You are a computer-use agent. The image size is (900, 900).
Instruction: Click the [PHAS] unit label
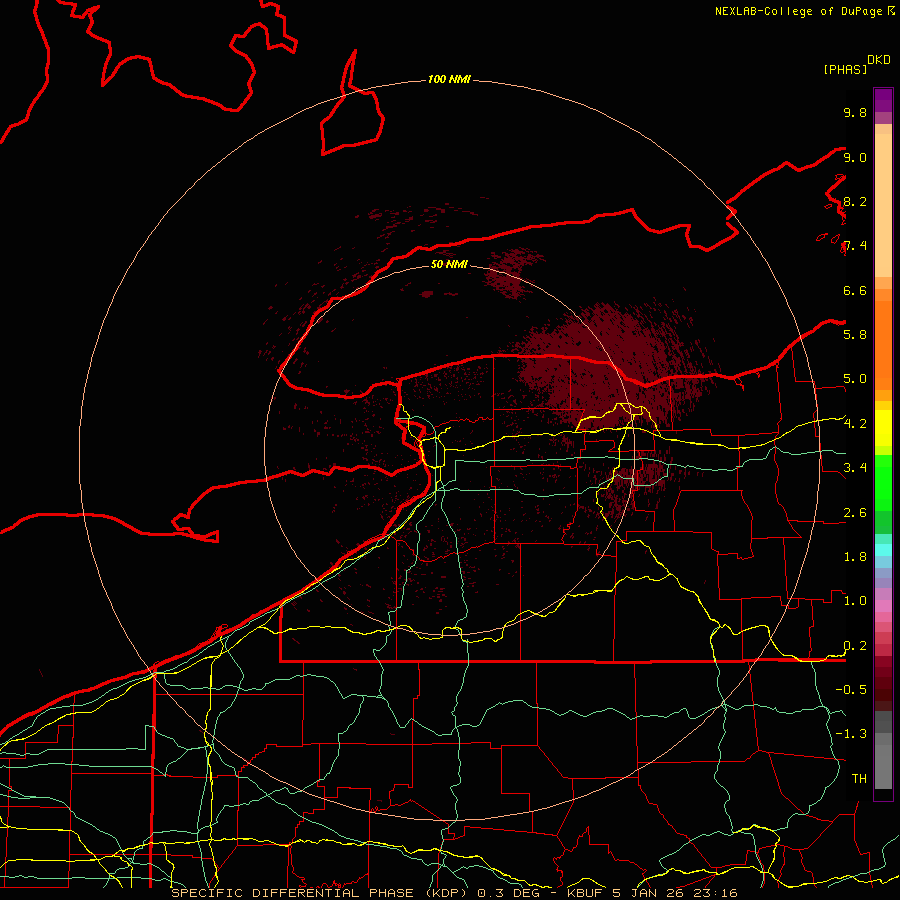tap(845, 69)
